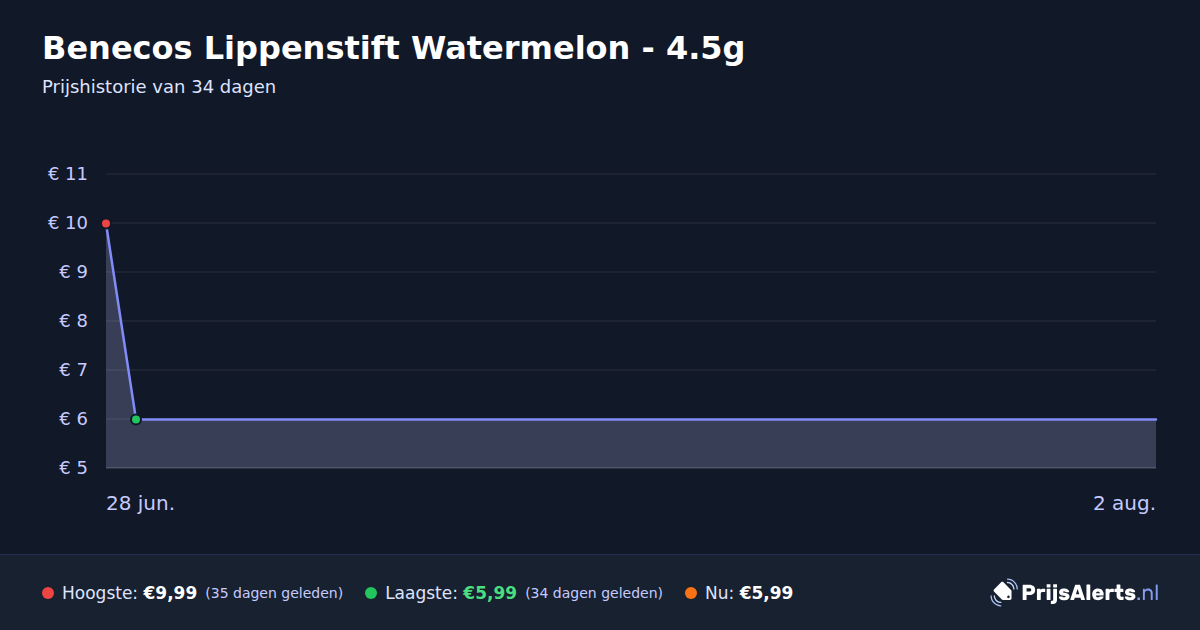Click the € 11 axis label
Screen dimensions: 1200x630
(68, 174)
